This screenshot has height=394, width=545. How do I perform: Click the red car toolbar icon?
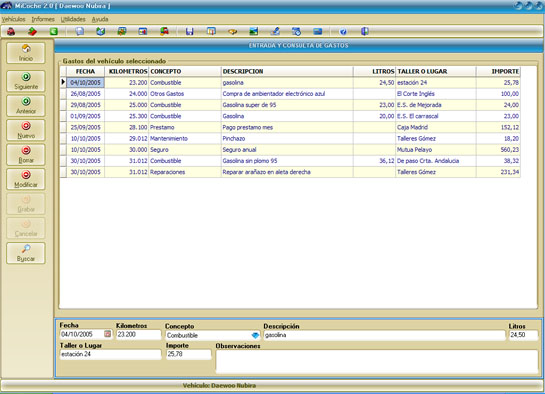(x=11, y=32)
